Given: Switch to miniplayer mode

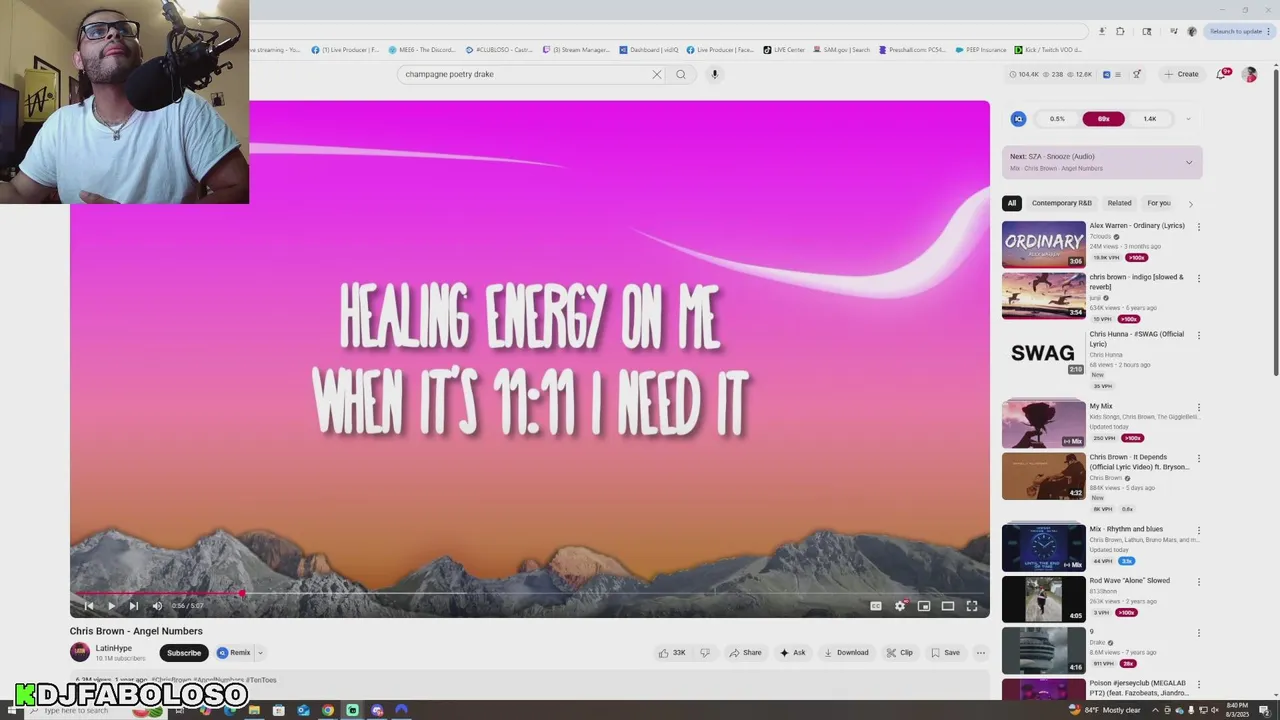Looking at the screenshot, I should coord(924,606).
